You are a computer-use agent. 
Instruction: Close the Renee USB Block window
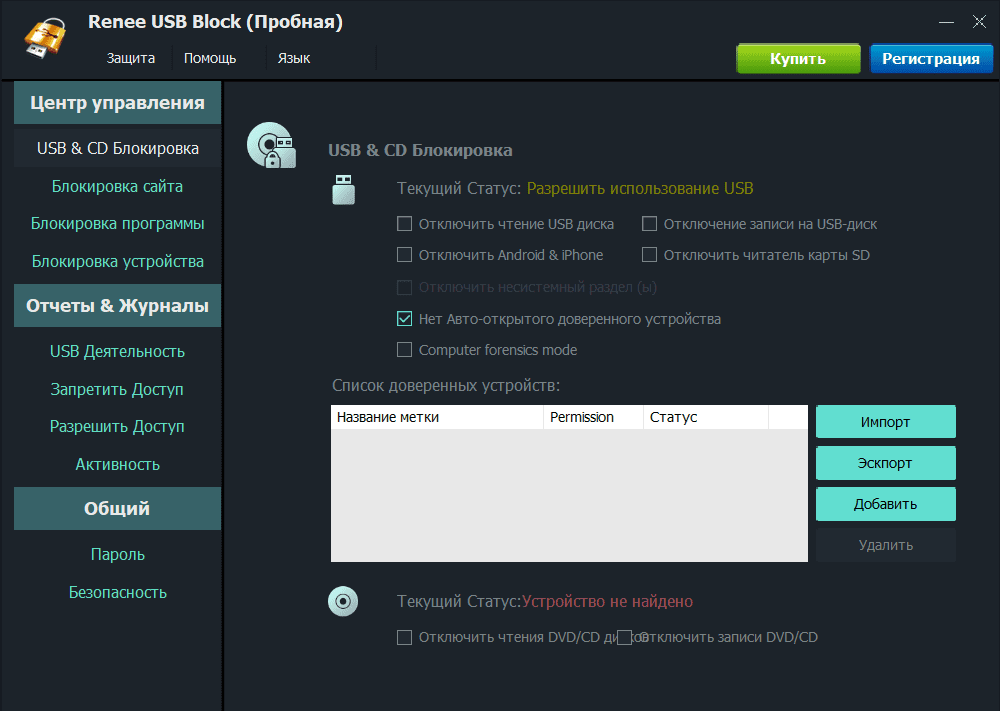[x=978, y=21]
